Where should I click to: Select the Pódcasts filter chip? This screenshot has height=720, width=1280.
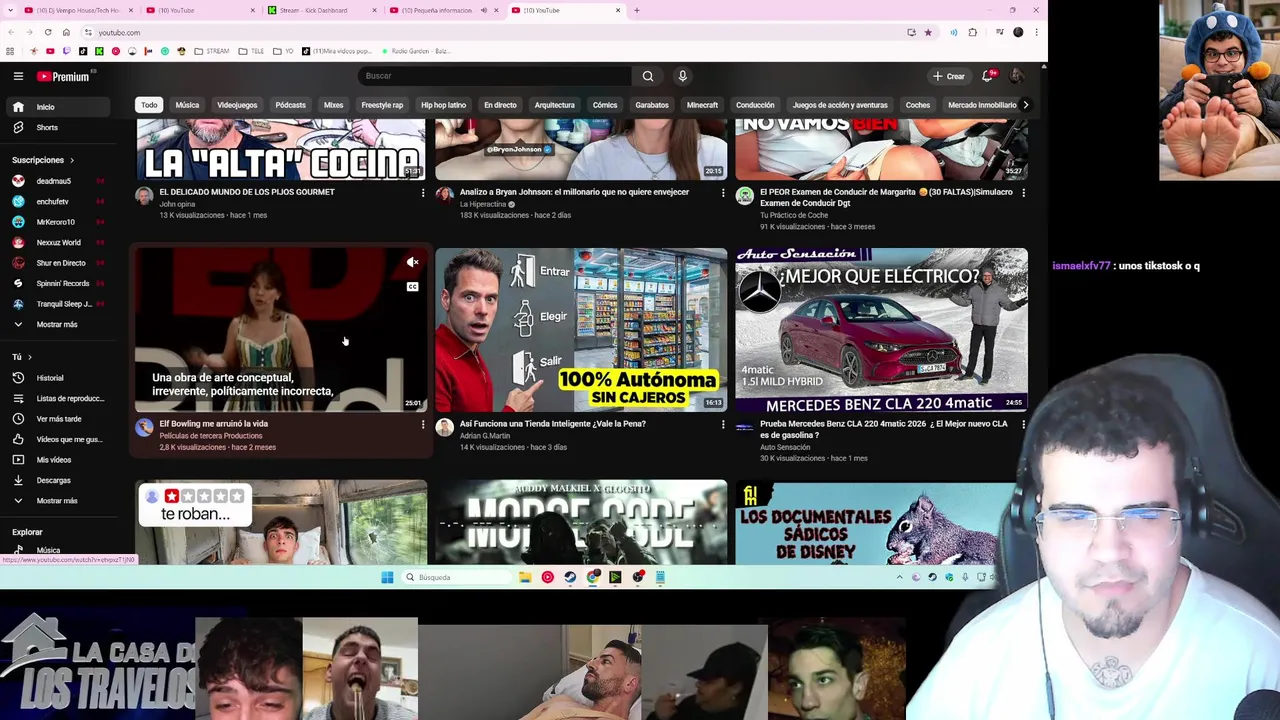coord(290,105)
